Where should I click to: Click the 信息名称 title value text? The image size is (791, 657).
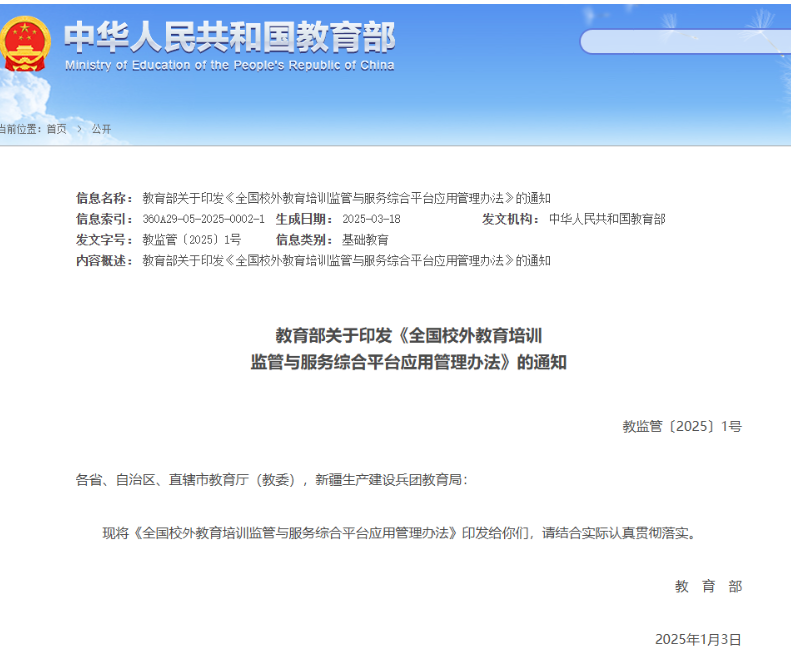coord(347,198)
